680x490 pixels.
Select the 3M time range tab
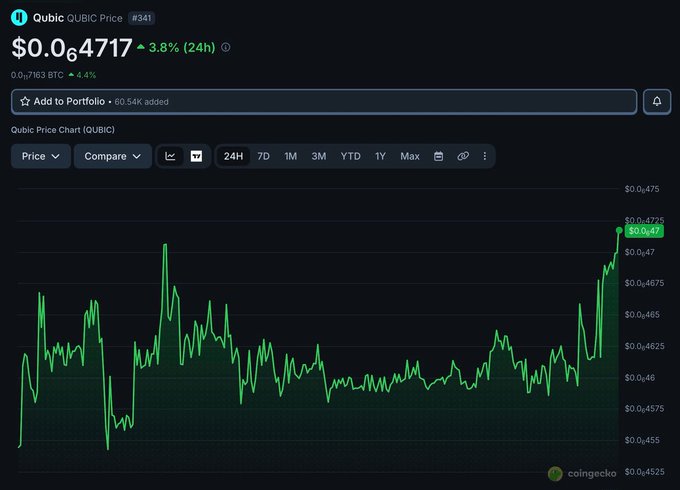(x=319, y=156)
